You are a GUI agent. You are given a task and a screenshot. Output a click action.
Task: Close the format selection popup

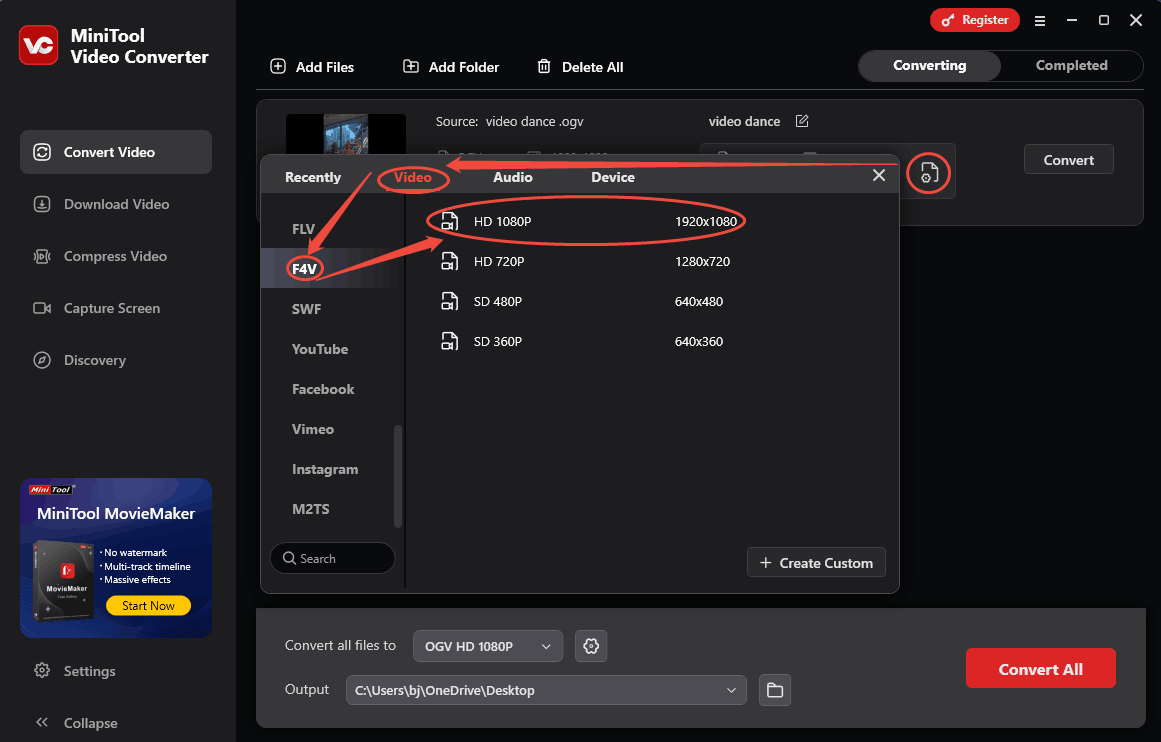pos(879,176)
